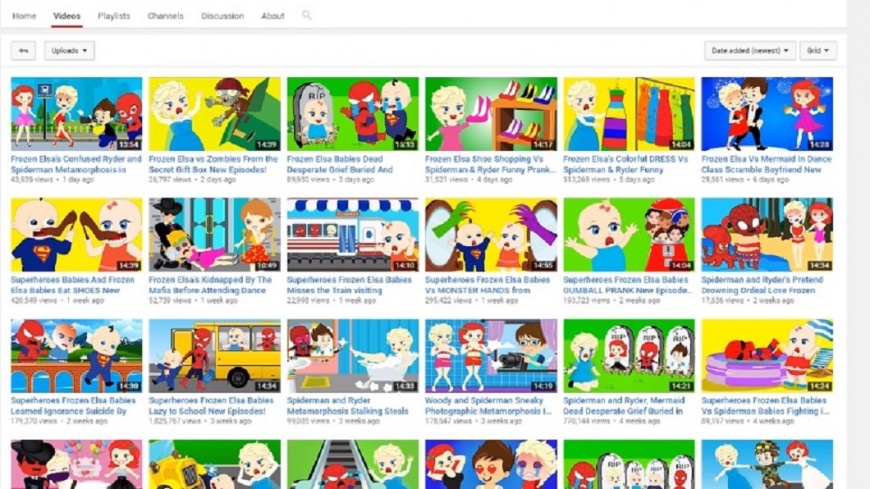Switch to the Discussion tab
Viewport: 870px width, 489px height.
pos(222,16)
